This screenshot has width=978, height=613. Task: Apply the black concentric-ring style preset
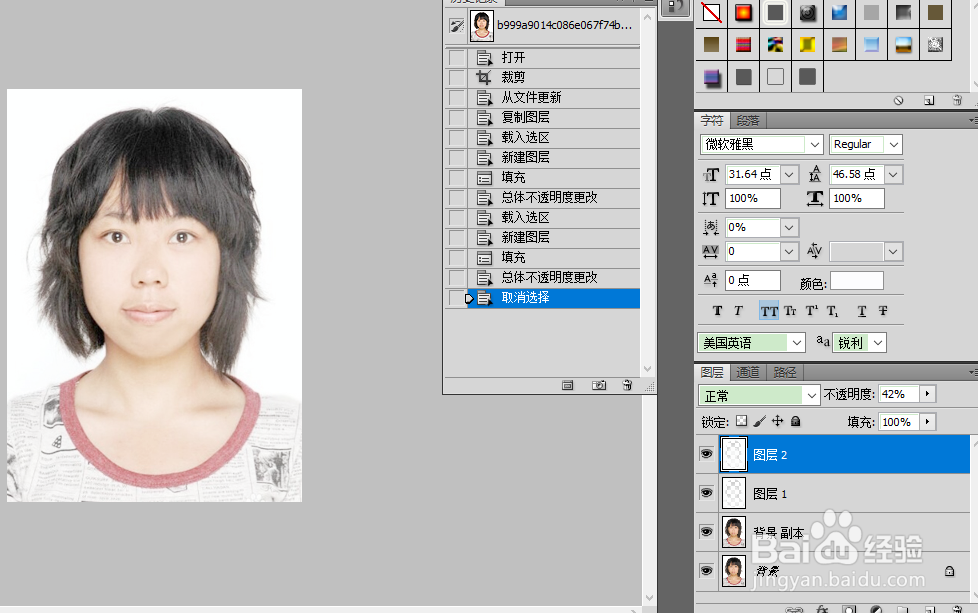point(808,12)
